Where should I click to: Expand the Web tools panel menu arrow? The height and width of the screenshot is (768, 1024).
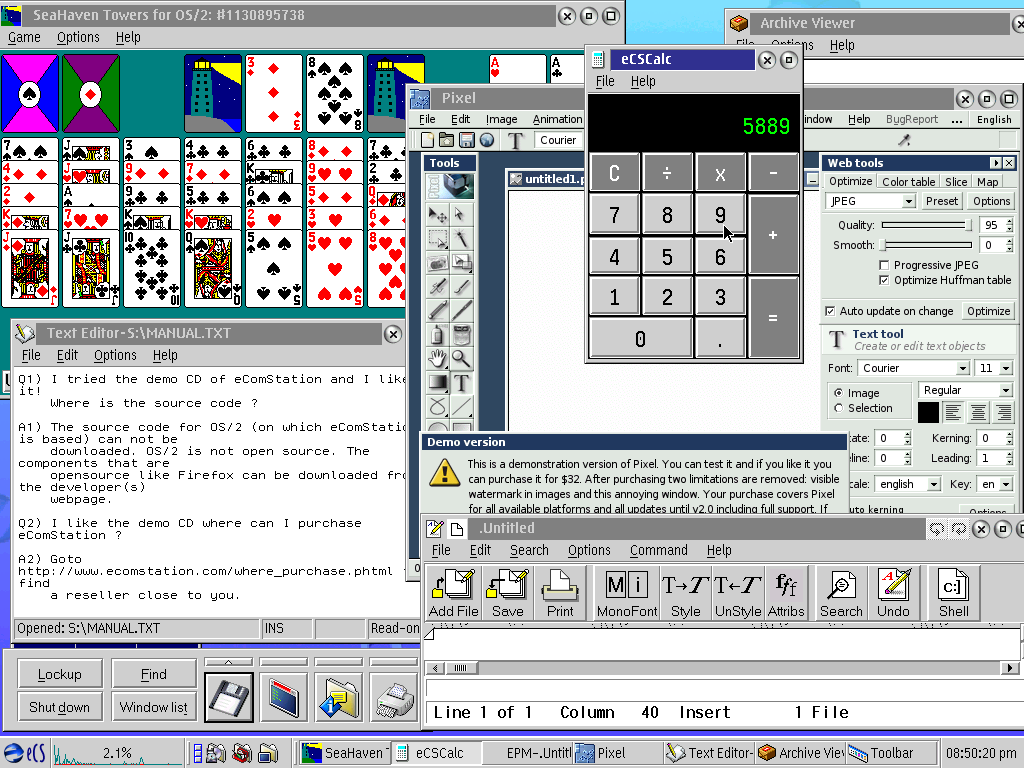click(x=995, y=163)
